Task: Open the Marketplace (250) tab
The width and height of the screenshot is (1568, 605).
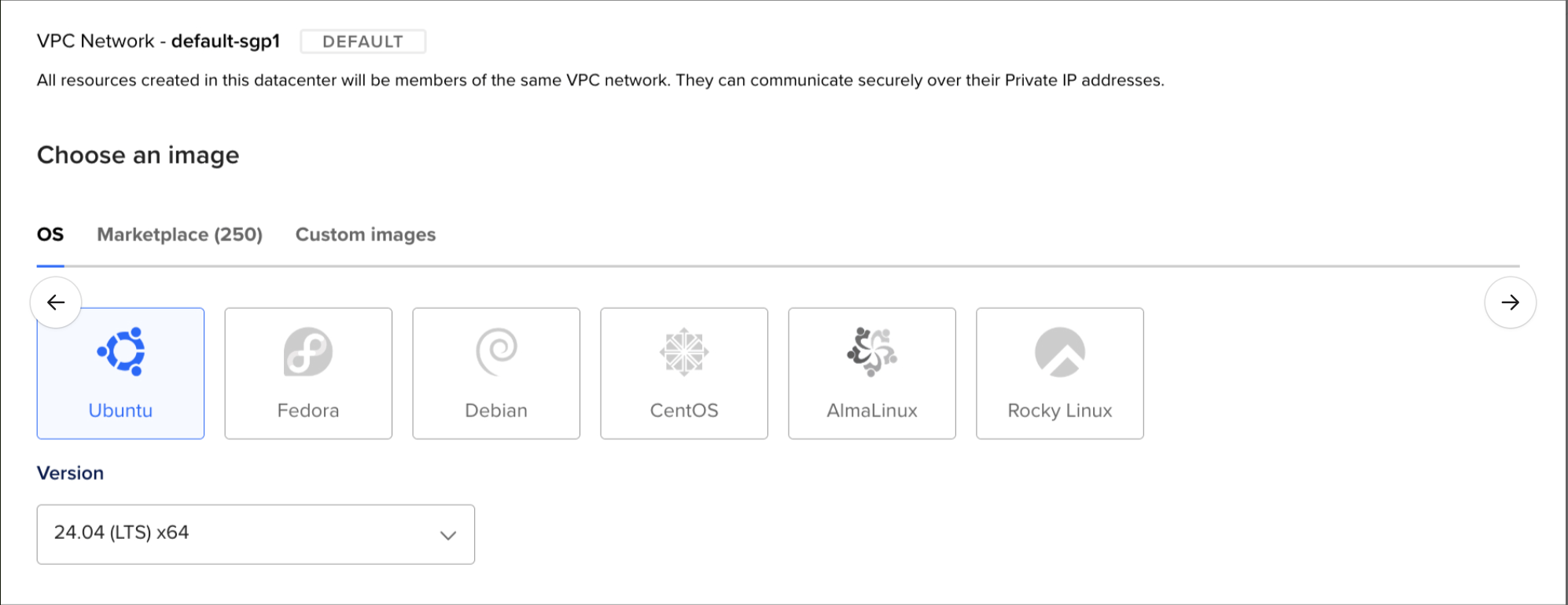Action: (179, 235)
